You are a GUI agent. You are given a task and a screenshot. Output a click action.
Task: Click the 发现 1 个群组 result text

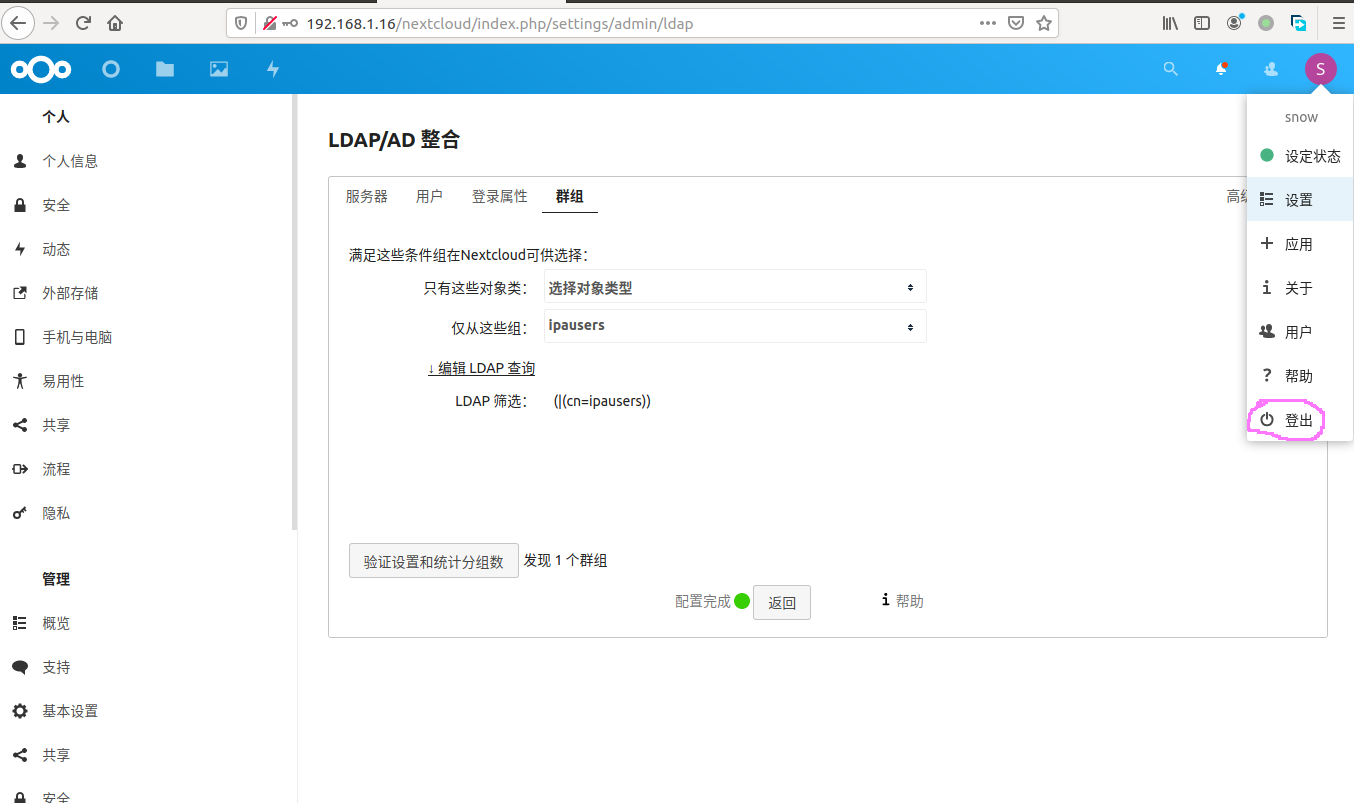566,561
